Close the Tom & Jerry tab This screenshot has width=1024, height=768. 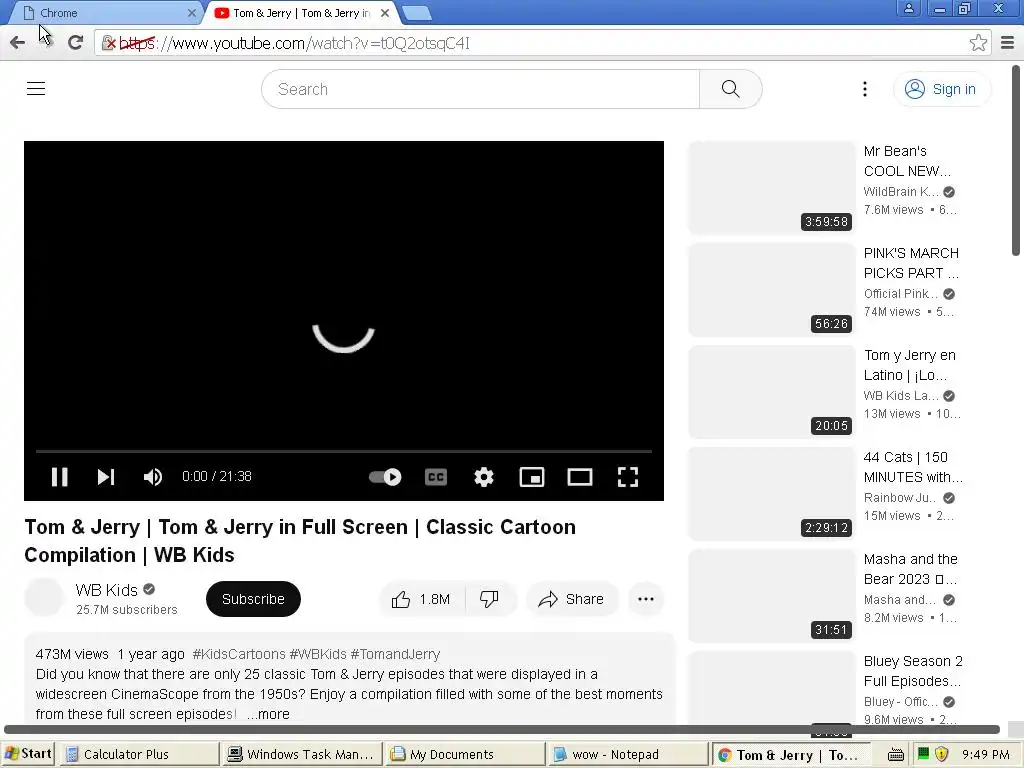click(x=385, y=12)
